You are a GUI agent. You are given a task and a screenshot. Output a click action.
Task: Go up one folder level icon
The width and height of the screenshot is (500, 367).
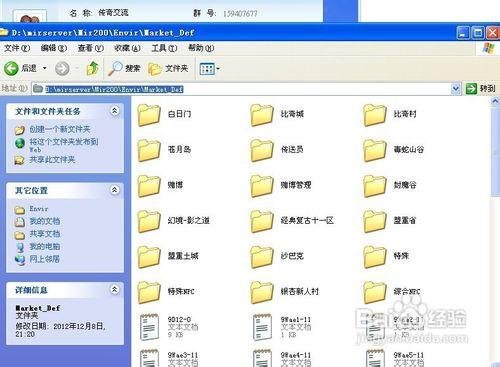(x=92, y=68)
